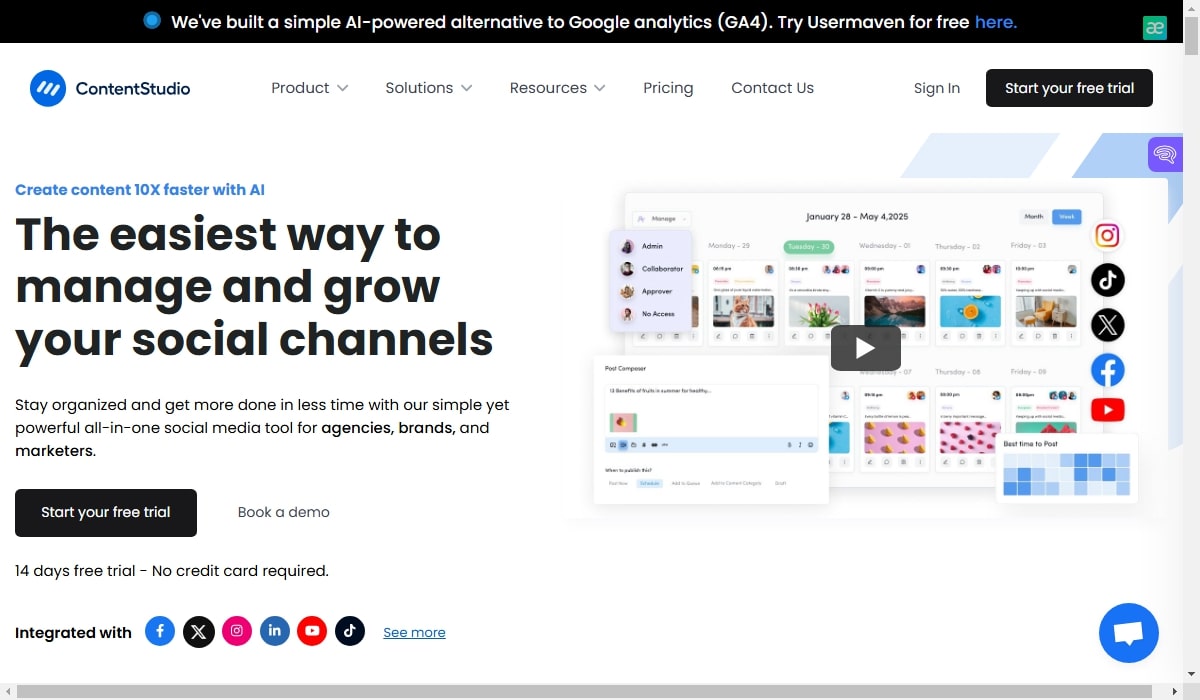
Task: Click the pink Instagram integration icon
Action: tap(237, 631)
